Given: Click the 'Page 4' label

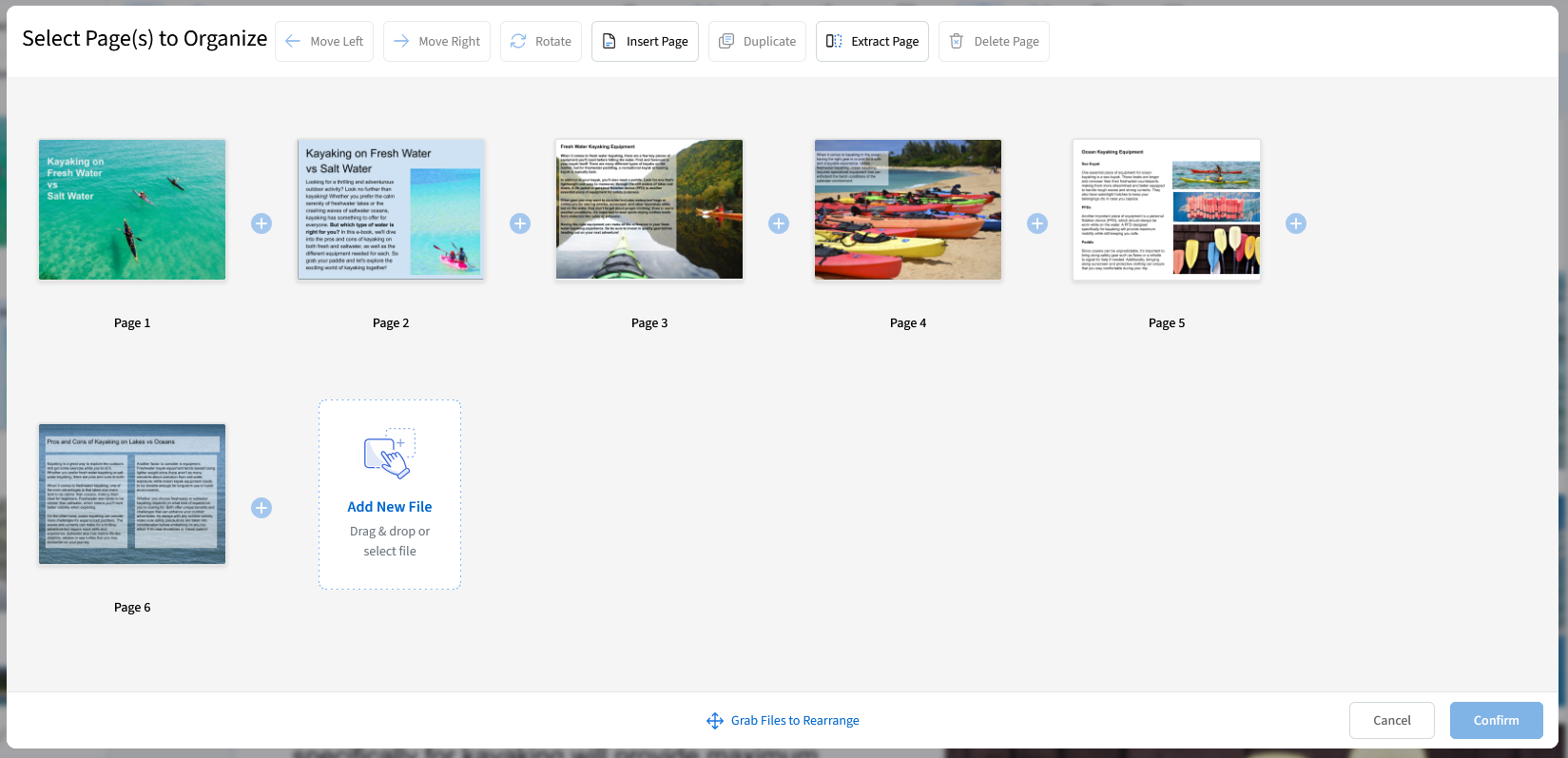Looking at the screenshot, I should pos(908,323).
